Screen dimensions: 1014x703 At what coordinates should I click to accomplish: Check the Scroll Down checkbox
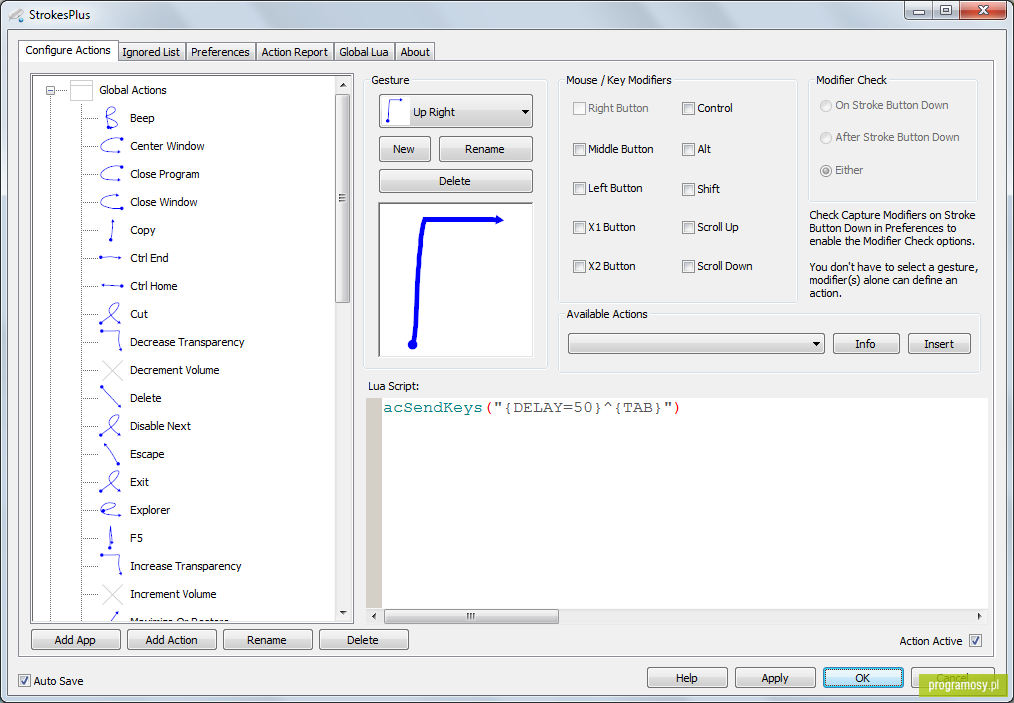(x=688, y=266)
